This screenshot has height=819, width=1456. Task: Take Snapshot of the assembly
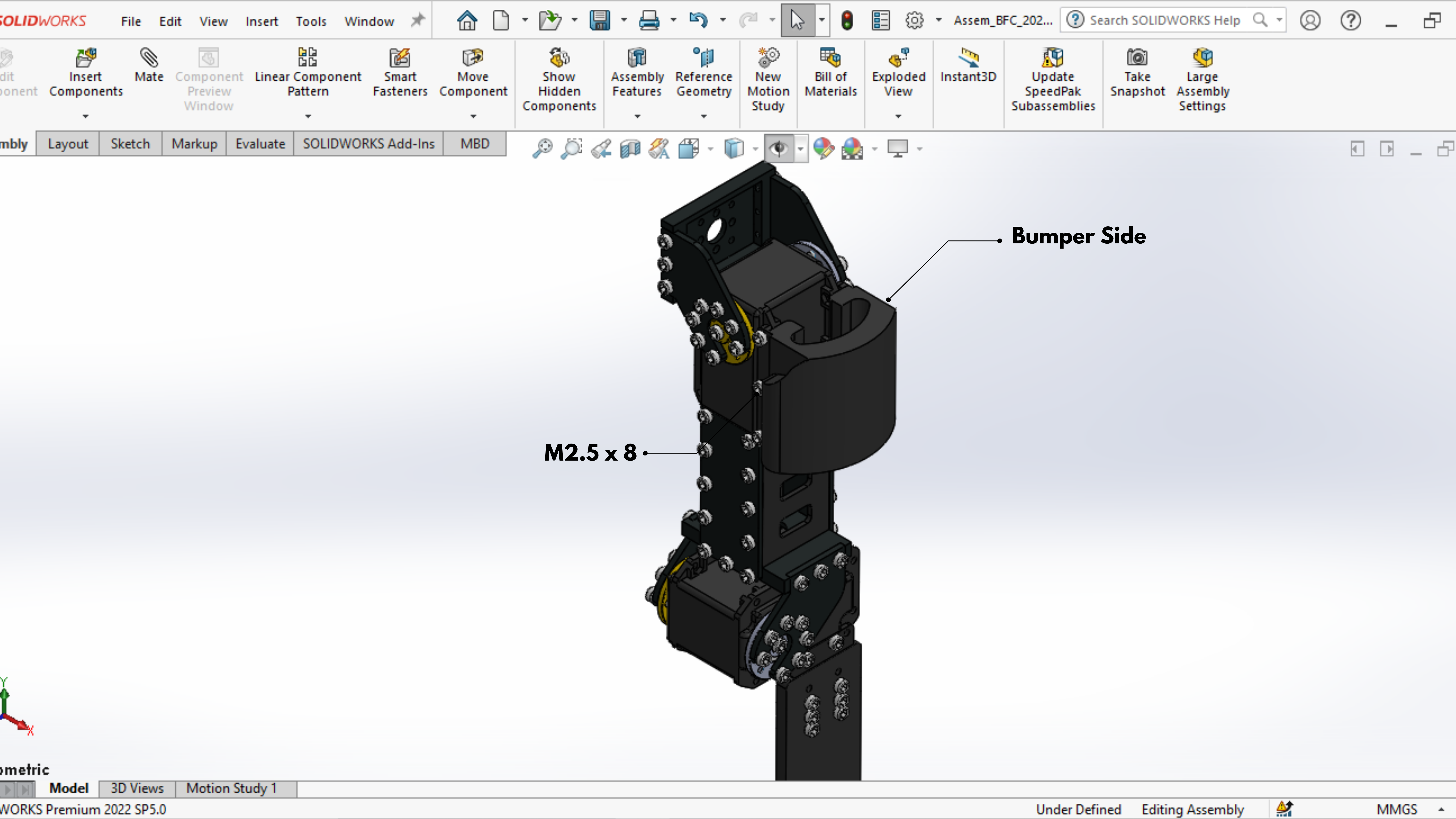[1137, 72]
